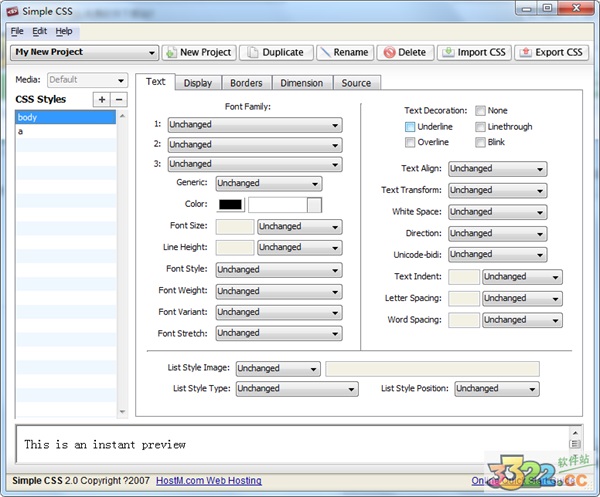
Task: Add a new CSS style with plus
Action: (x=101, y=99)
